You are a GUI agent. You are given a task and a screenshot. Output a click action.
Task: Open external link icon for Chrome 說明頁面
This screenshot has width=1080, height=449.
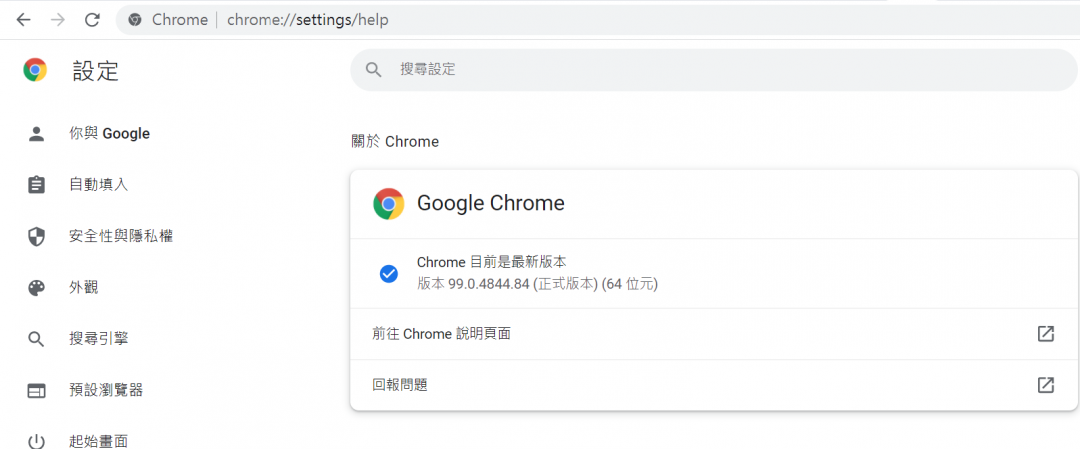[x=1046, y=334]
